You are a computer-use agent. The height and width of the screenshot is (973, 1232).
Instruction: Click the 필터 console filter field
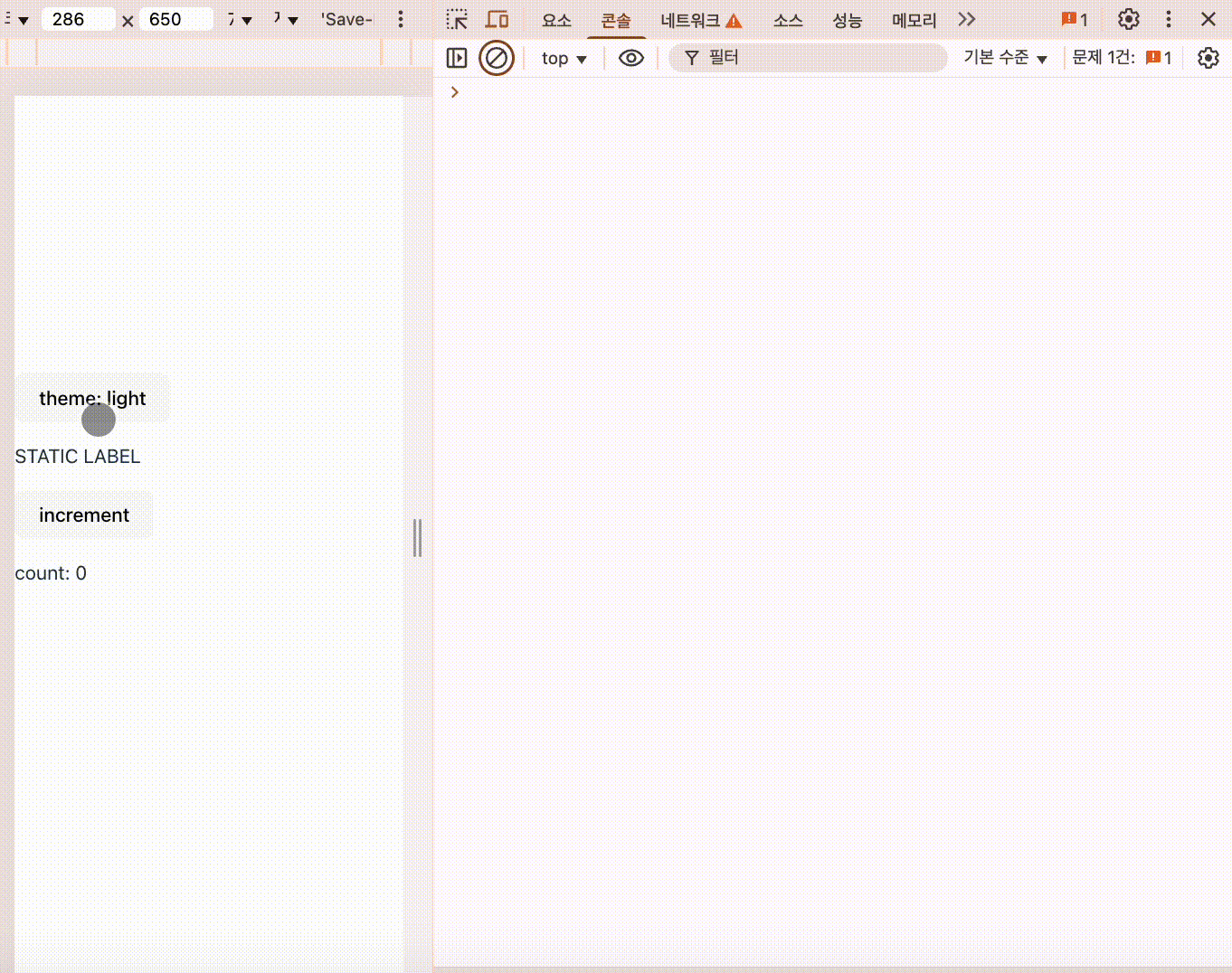coord(814,58)
